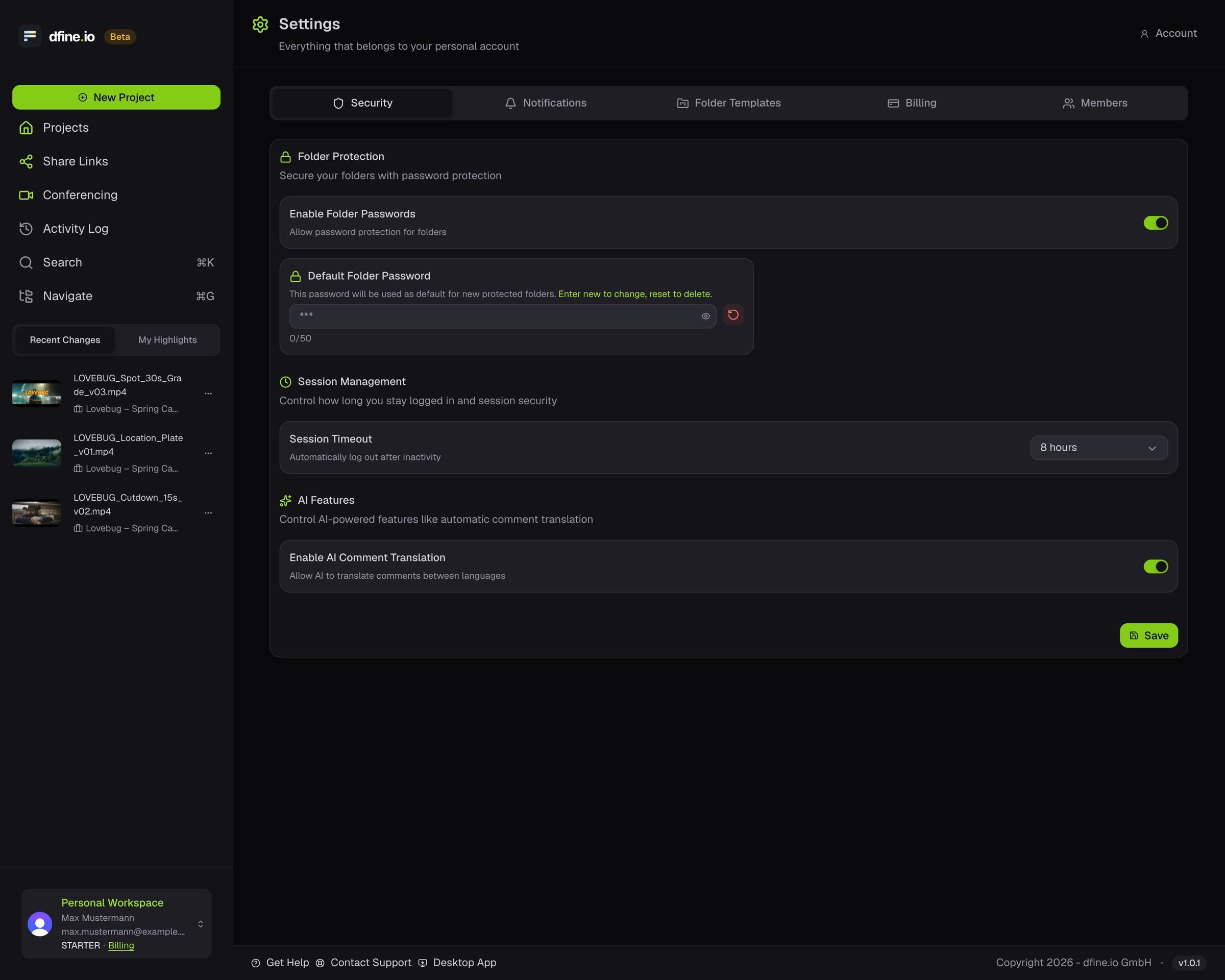Toggle Enable Folder Passwords switch
The image size is (1225, 980).
pos(1156,223)
